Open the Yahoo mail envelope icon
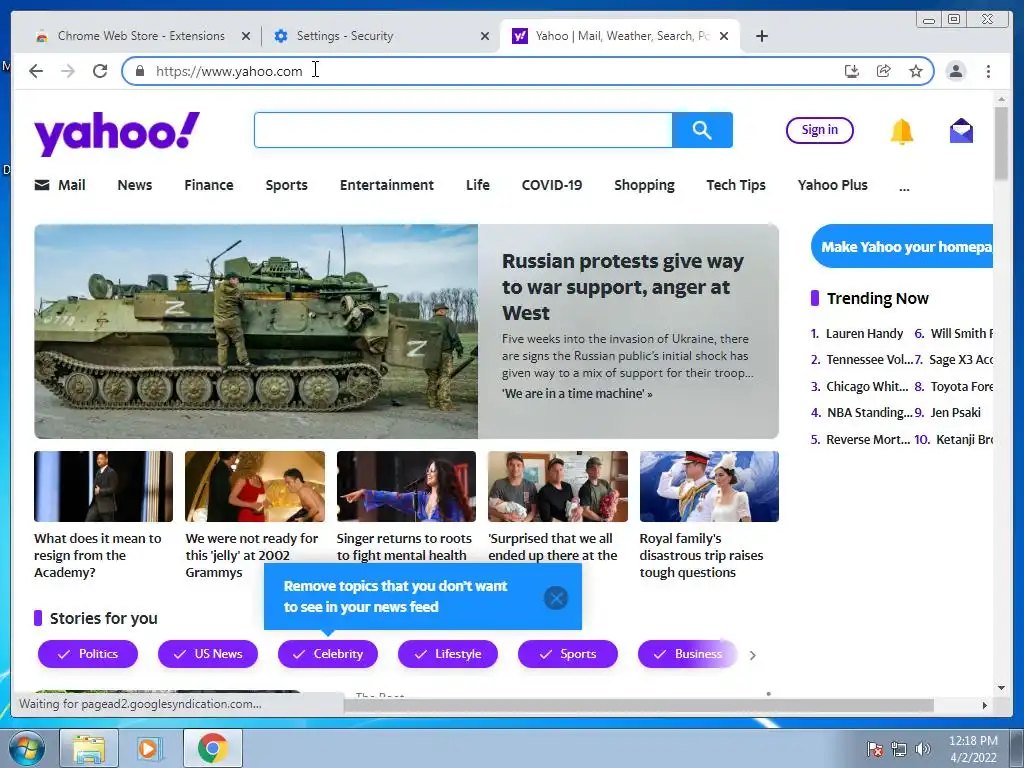The height and width of the screenshot is (768, 1024). point(961,131)
